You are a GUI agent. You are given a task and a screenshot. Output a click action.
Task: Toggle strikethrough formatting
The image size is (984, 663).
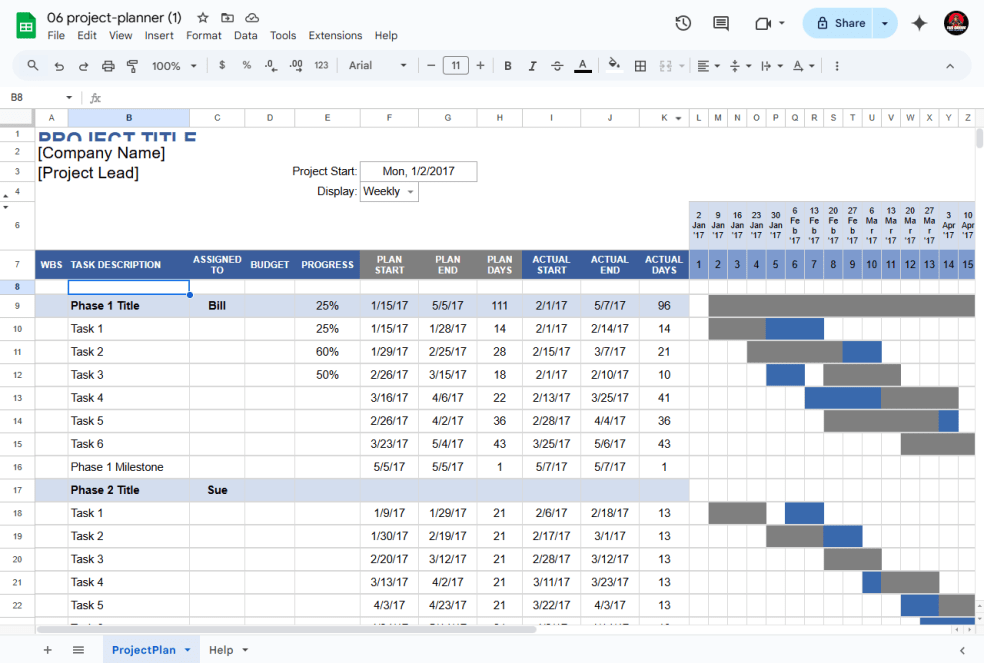[x=557, y=65]
